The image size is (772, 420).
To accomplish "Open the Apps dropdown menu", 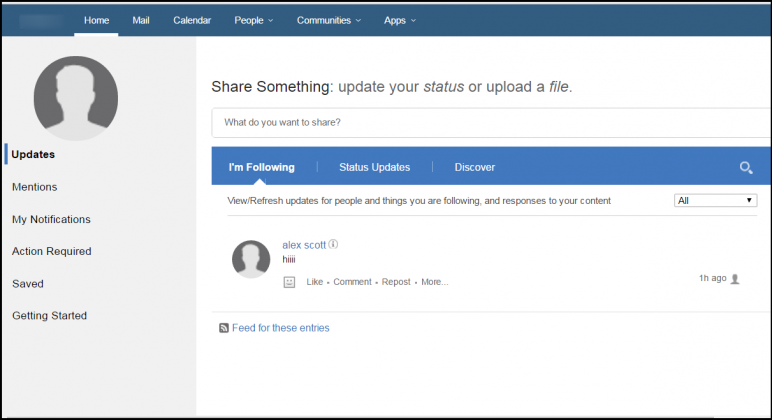I will click(400, 20).
